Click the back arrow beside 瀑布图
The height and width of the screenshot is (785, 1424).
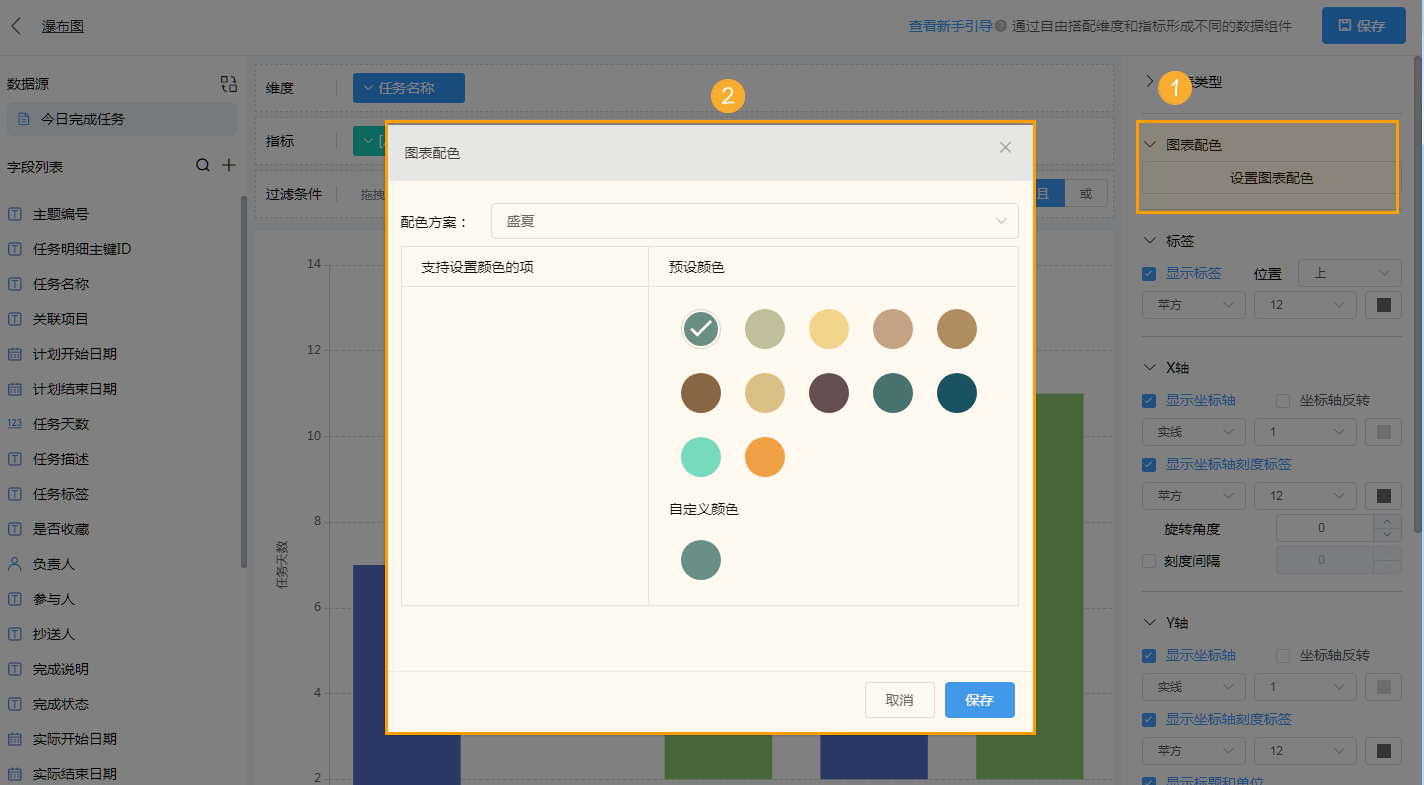tap(16, 25)
